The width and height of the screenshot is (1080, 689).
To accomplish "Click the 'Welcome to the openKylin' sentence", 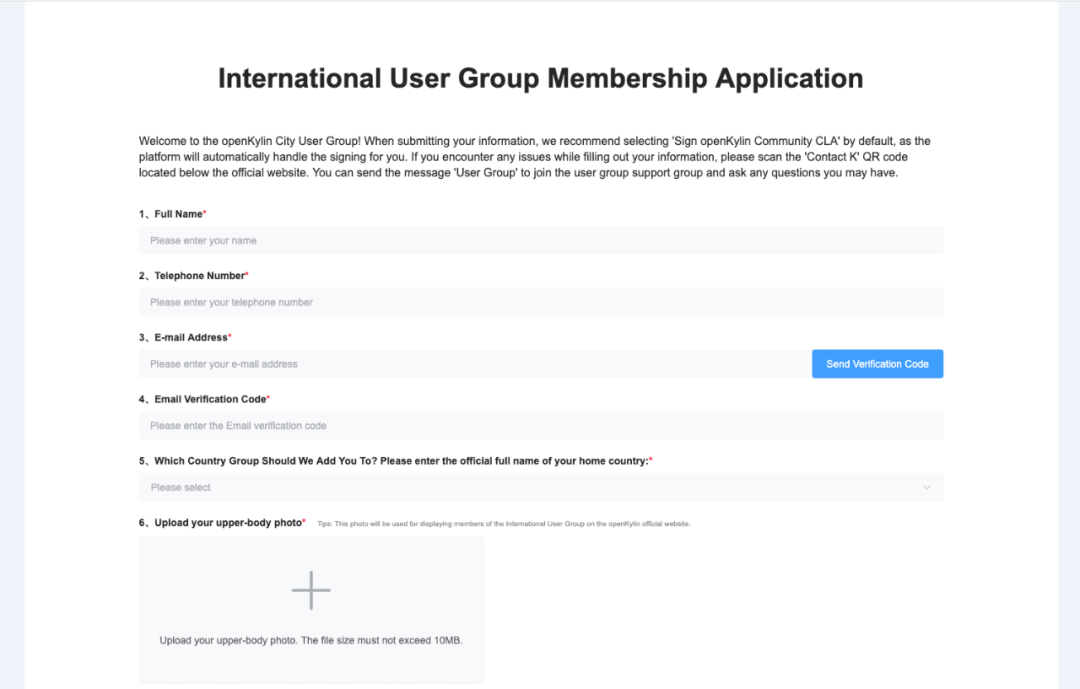I will click(x=250, y=142).
